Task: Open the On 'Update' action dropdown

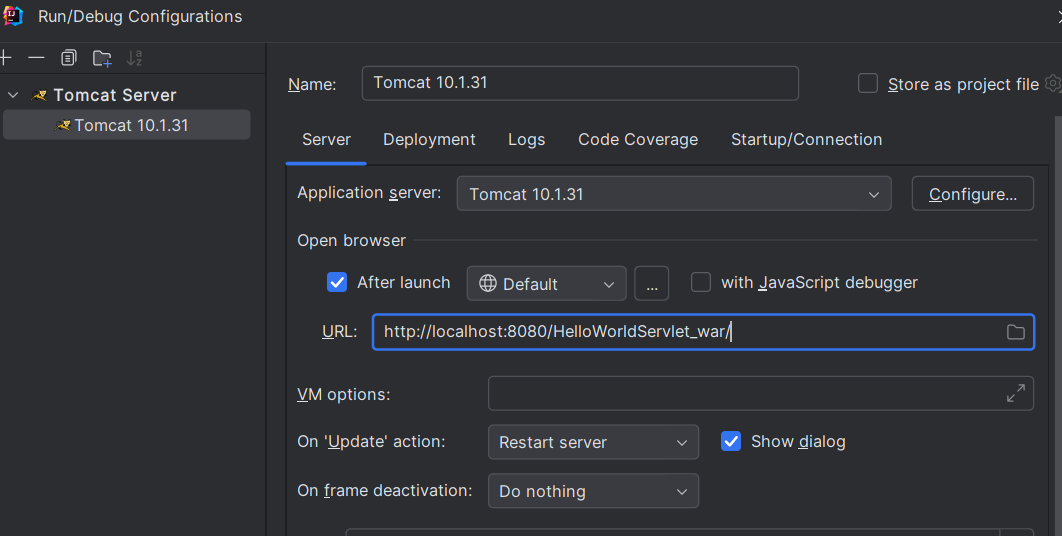Action: [x=593, y=442]
